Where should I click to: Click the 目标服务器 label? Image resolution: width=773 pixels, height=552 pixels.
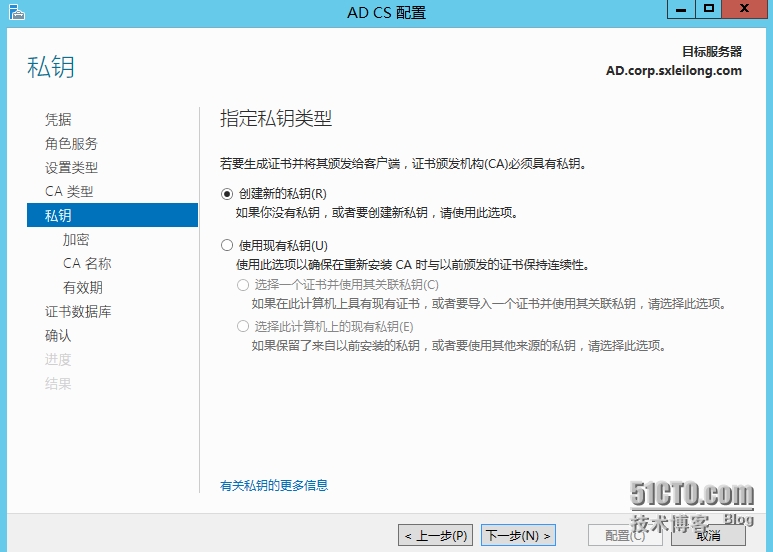pos(712,52)
